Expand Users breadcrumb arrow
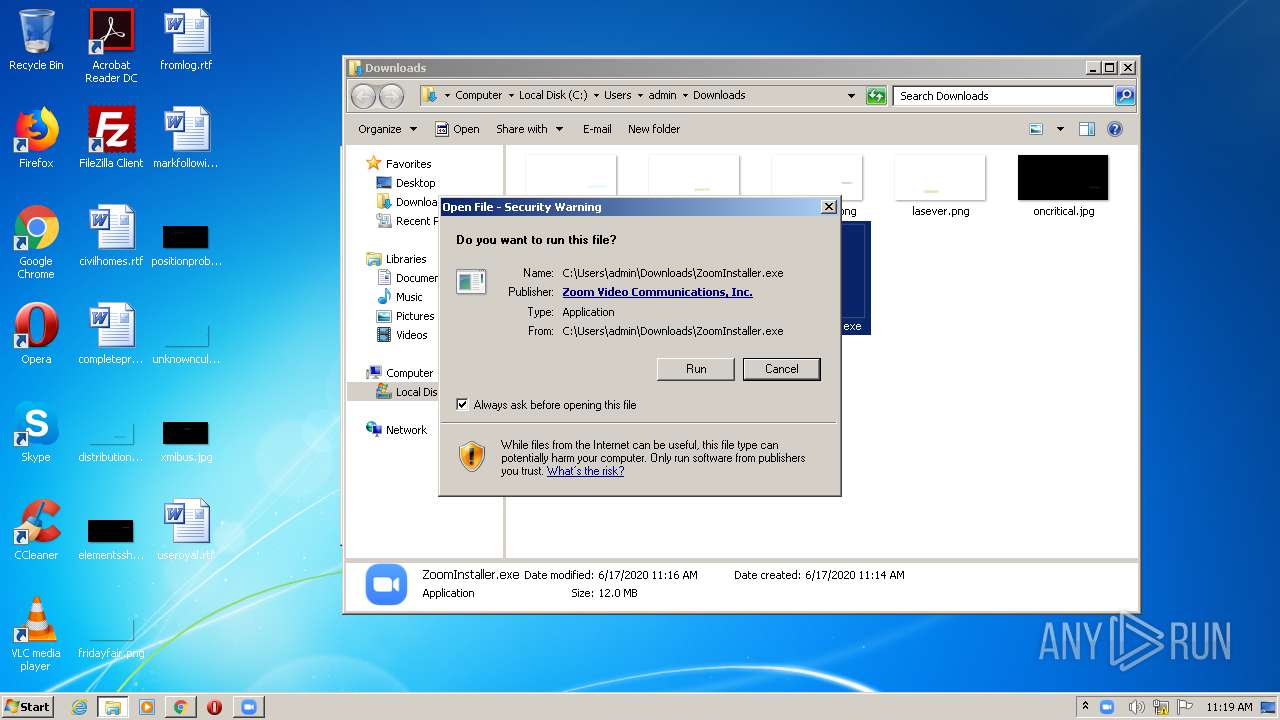1280x720 pixels. [640, 96]
